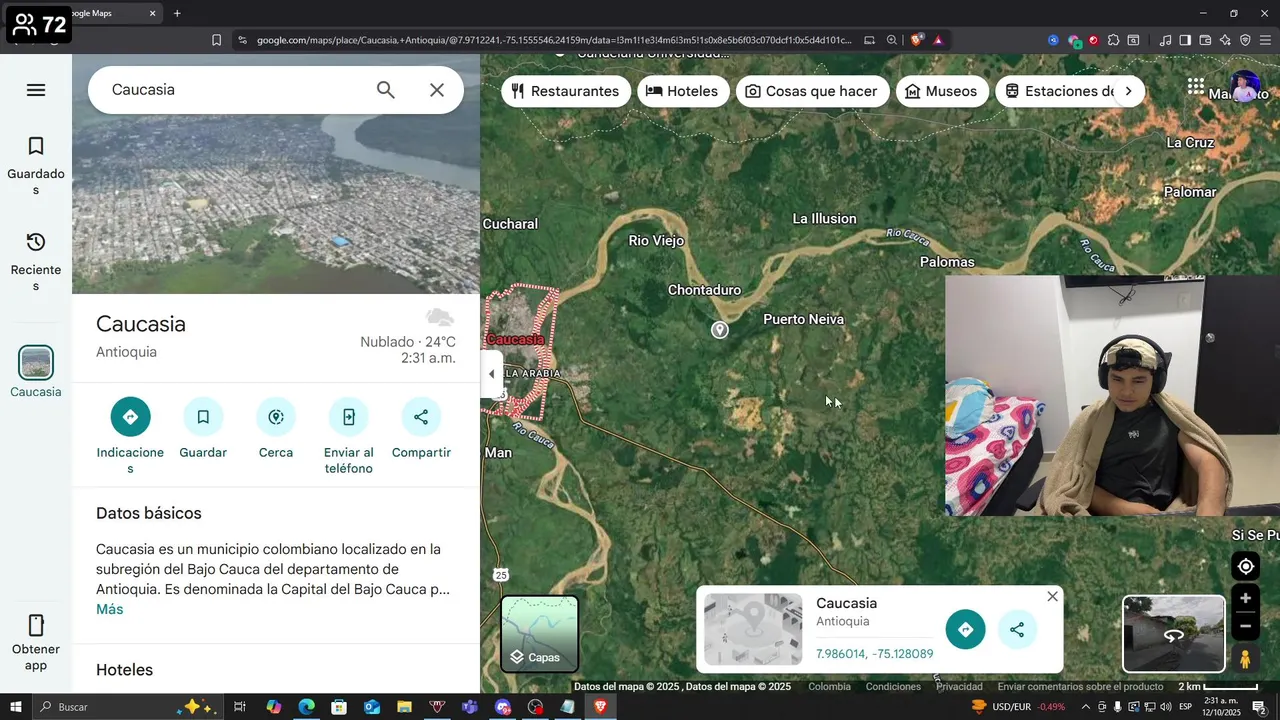Select the Cosas que hacer chip
Viewport: 1280px width, 720px height.
[x=813, y=91]
